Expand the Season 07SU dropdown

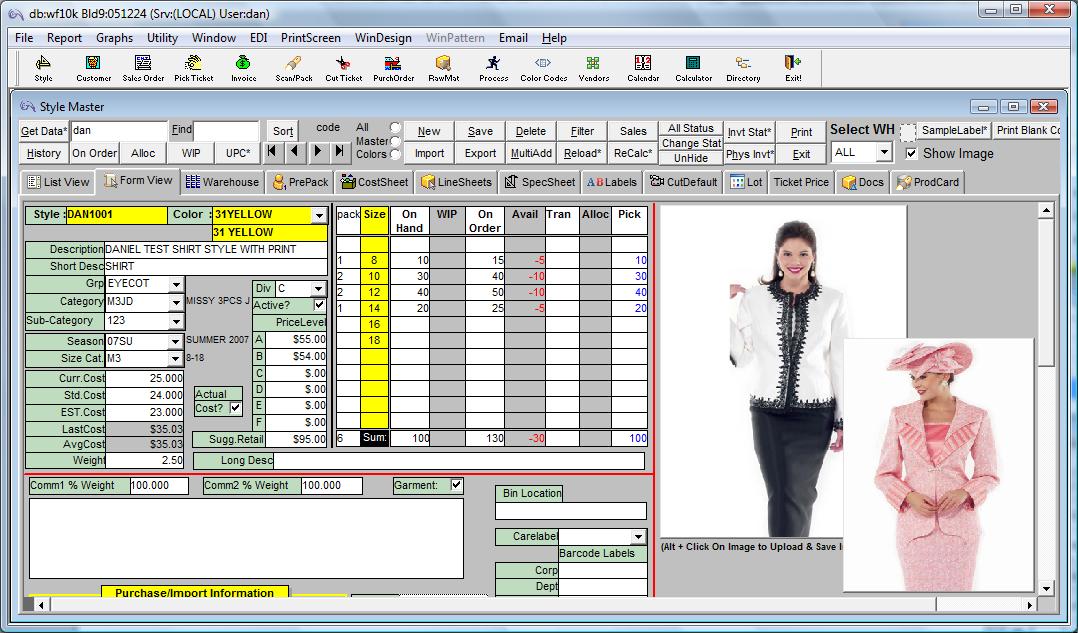pyautogui.click(x=176, y=342)
